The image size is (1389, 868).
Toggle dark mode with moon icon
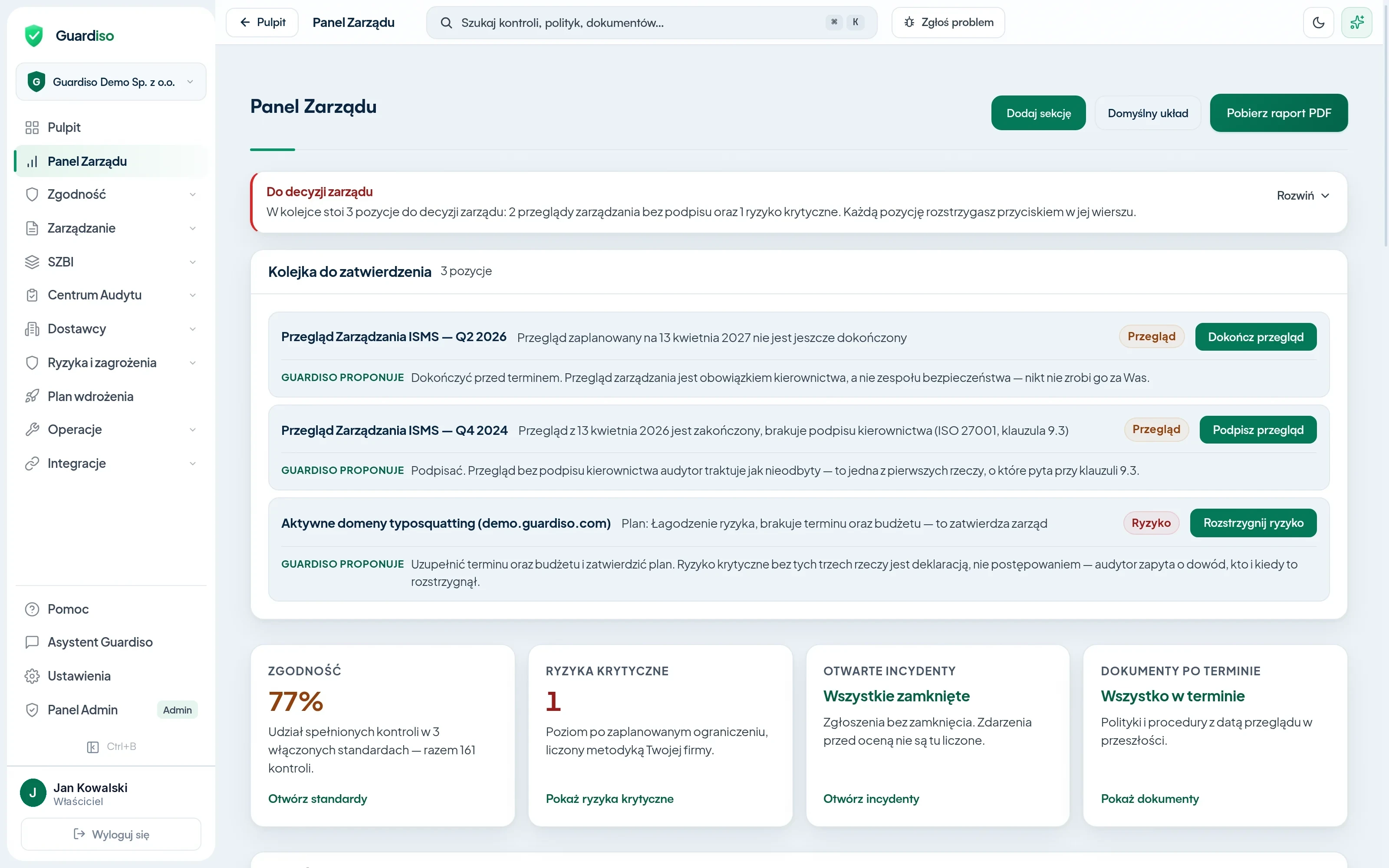(1318, 23)
